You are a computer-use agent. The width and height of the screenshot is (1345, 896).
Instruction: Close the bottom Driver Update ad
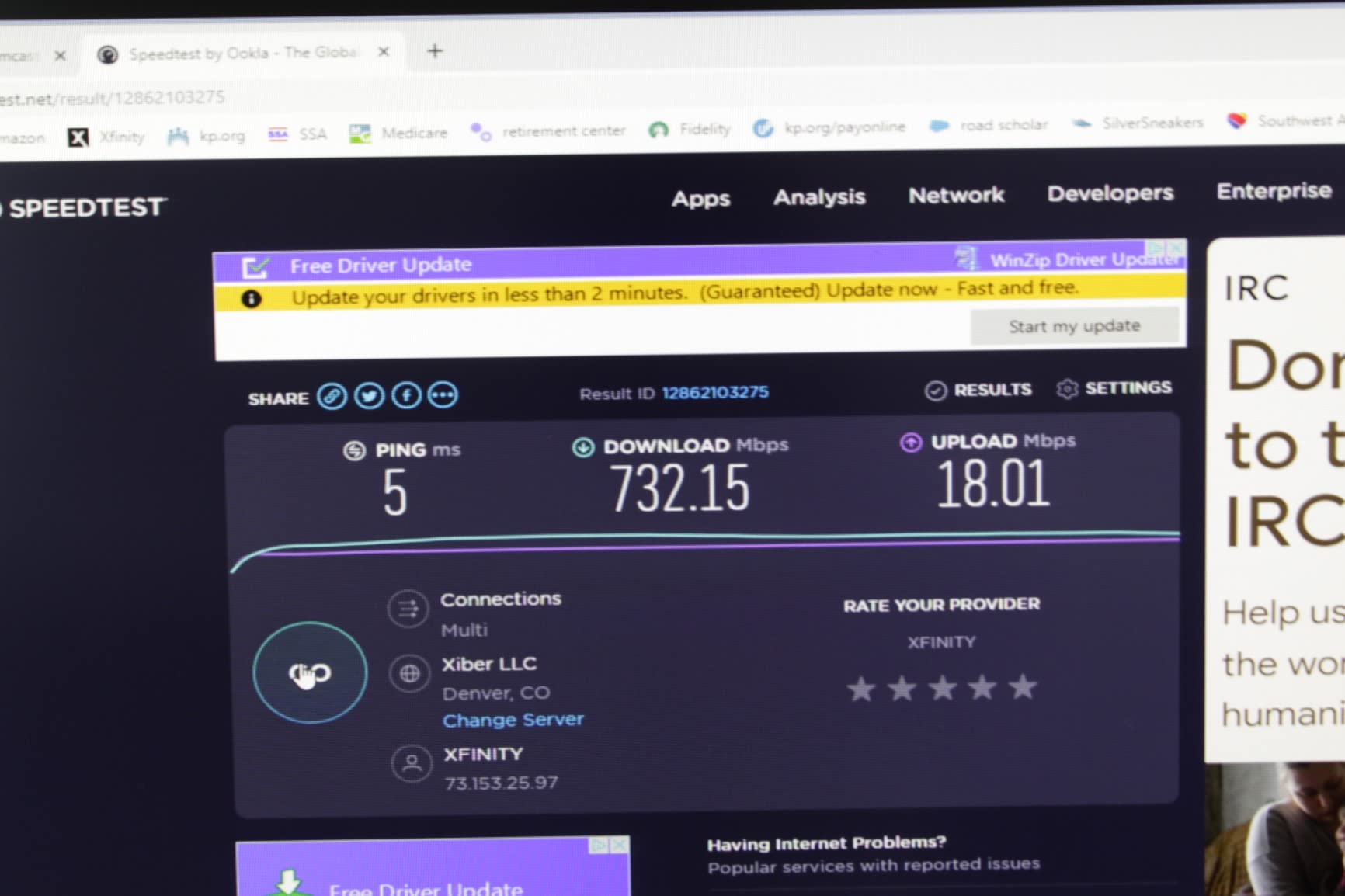620,845
